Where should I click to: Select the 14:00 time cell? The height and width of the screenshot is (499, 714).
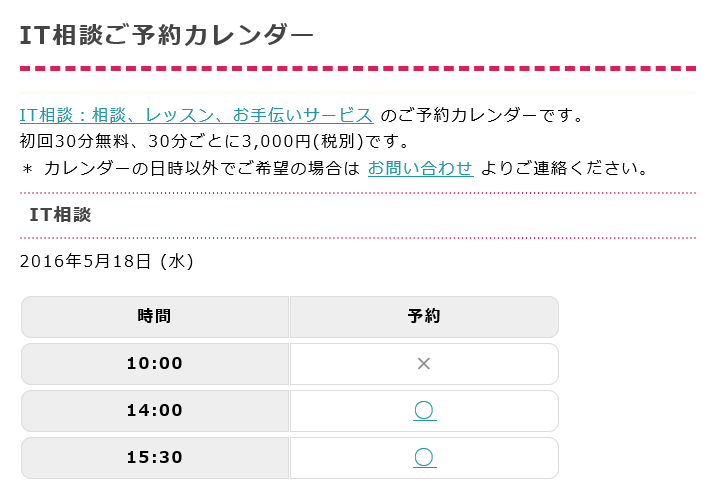point(155,411)
